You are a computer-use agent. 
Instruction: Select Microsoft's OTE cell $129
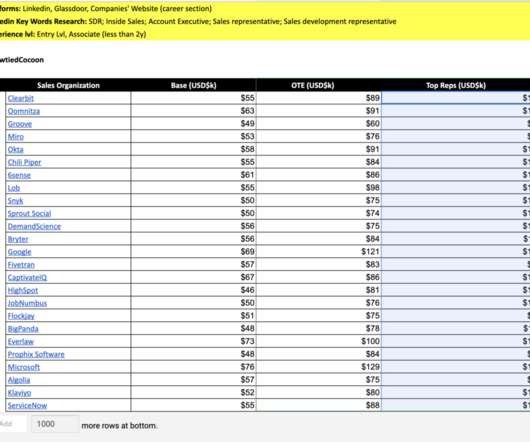[319, 367]
